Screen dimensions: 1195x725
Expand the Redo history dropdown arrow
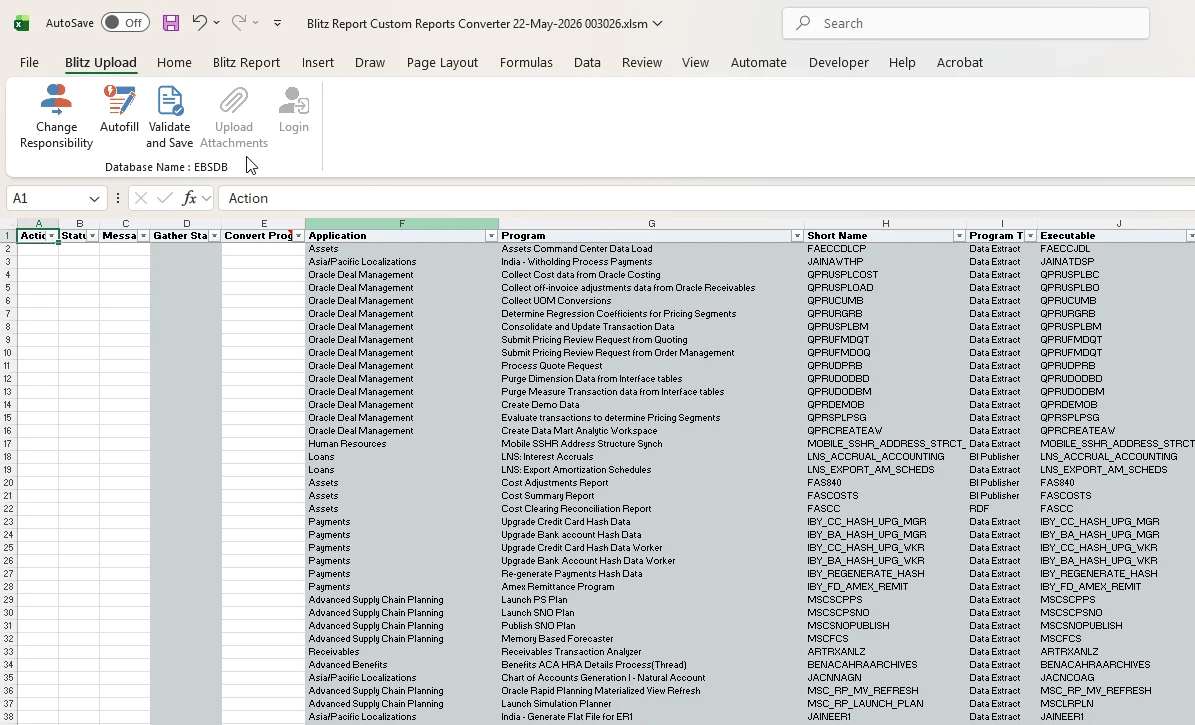255,23
